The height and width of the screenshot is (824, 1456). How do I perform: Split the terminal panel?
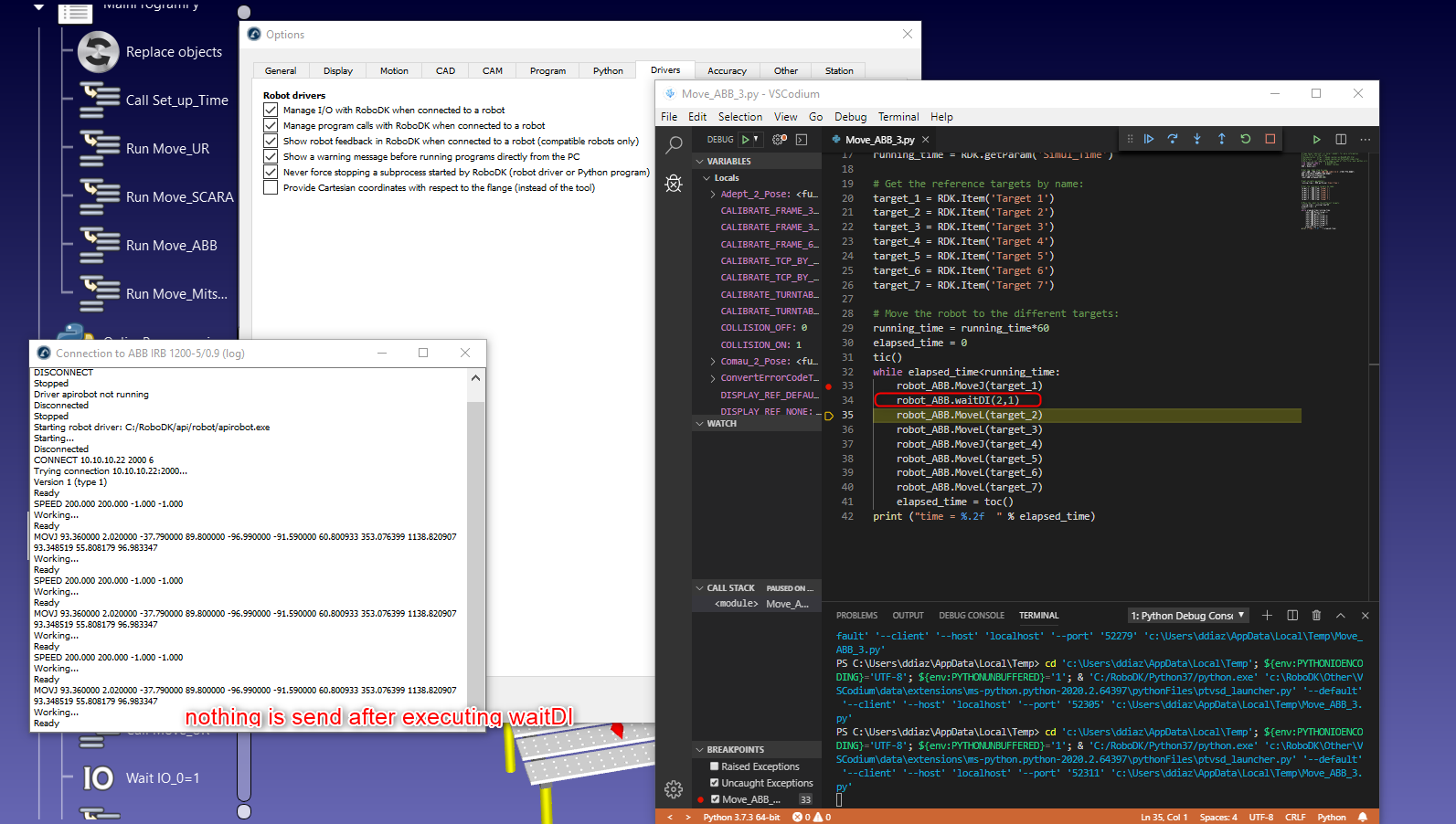point(1292,616)
